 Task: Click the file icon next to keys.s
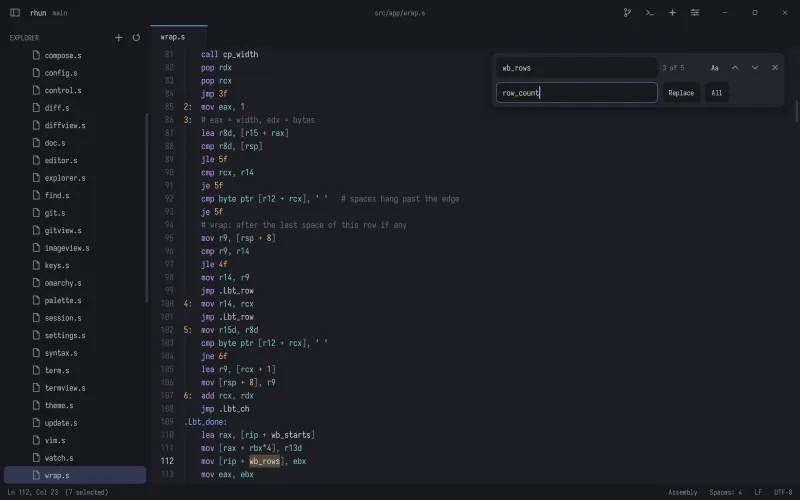(36, 265)
